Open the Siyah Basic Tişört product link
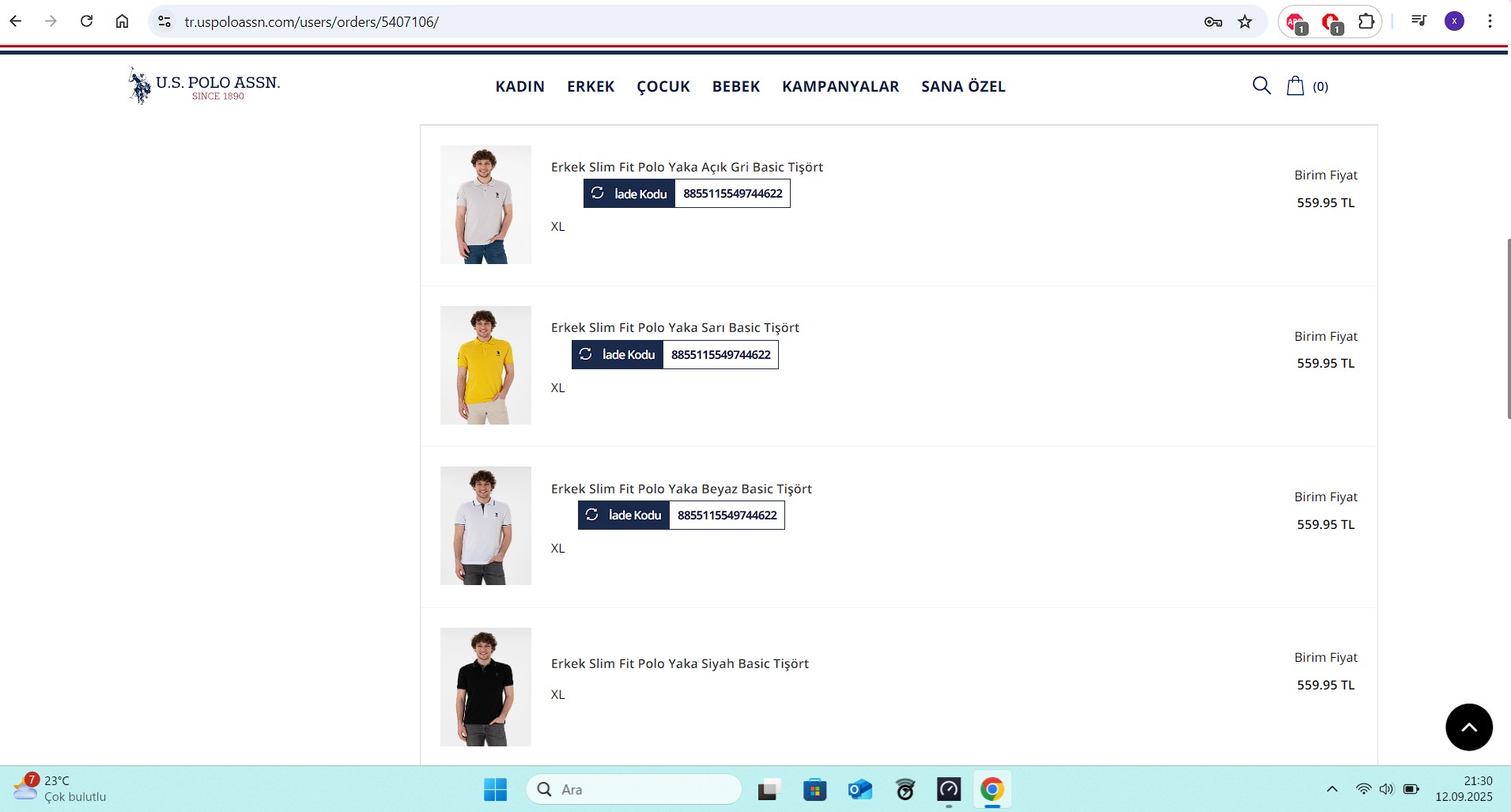The image size is (1511, 812). point(679,663)
